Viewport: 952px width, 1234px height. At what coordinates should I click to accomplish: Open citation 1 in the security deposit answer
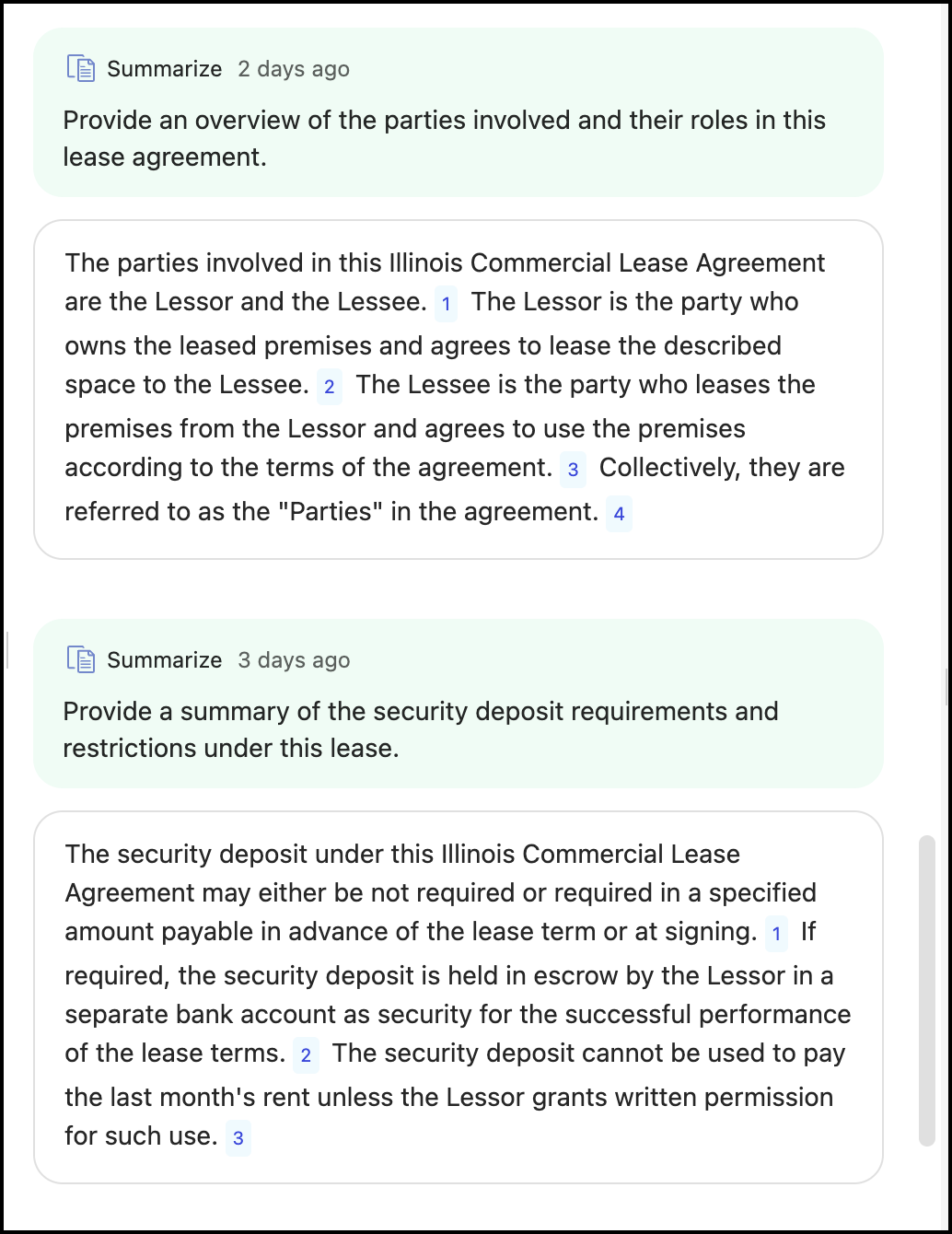(x=776, y=934)
